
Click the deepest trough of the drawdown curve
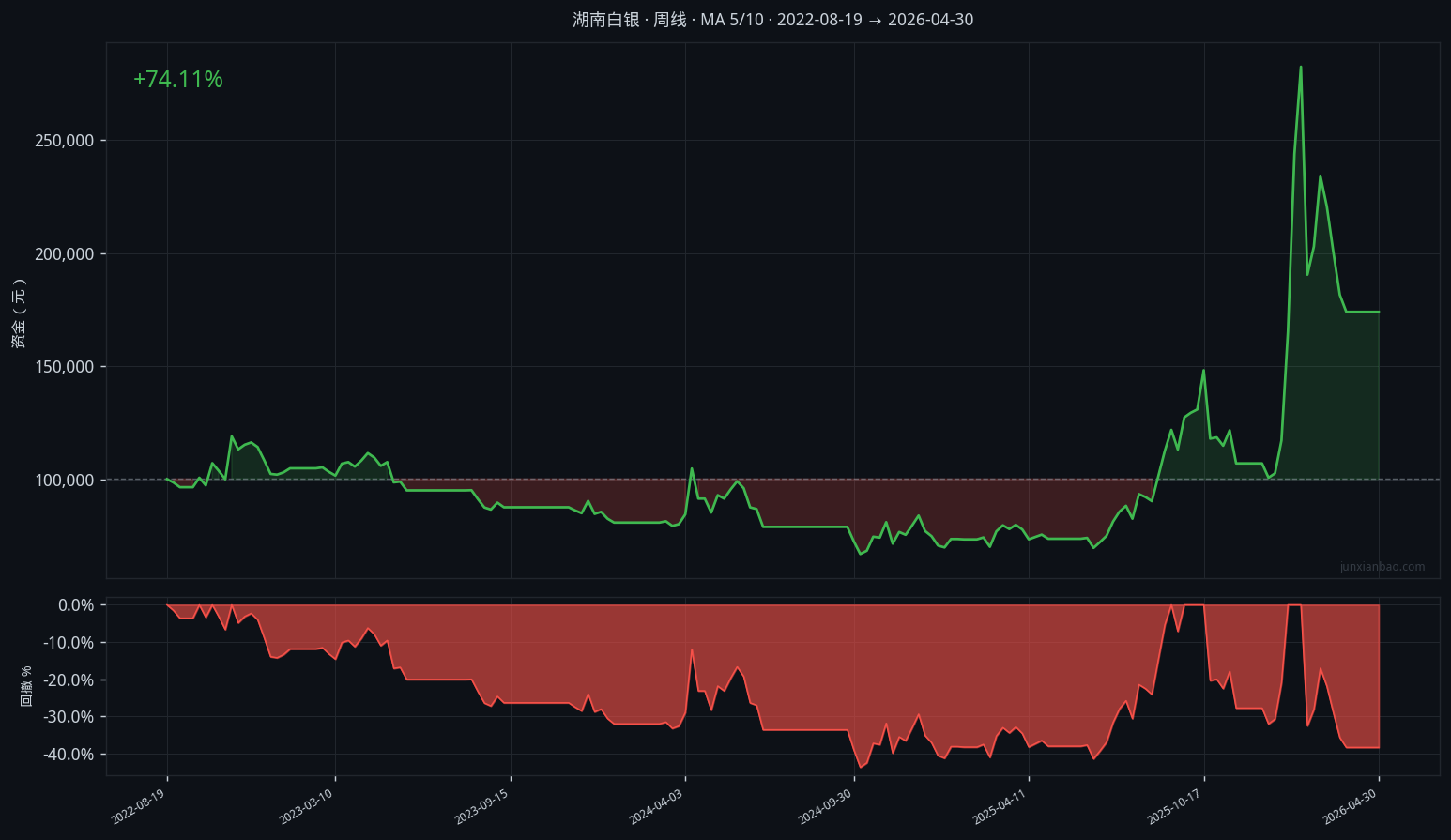860,768
